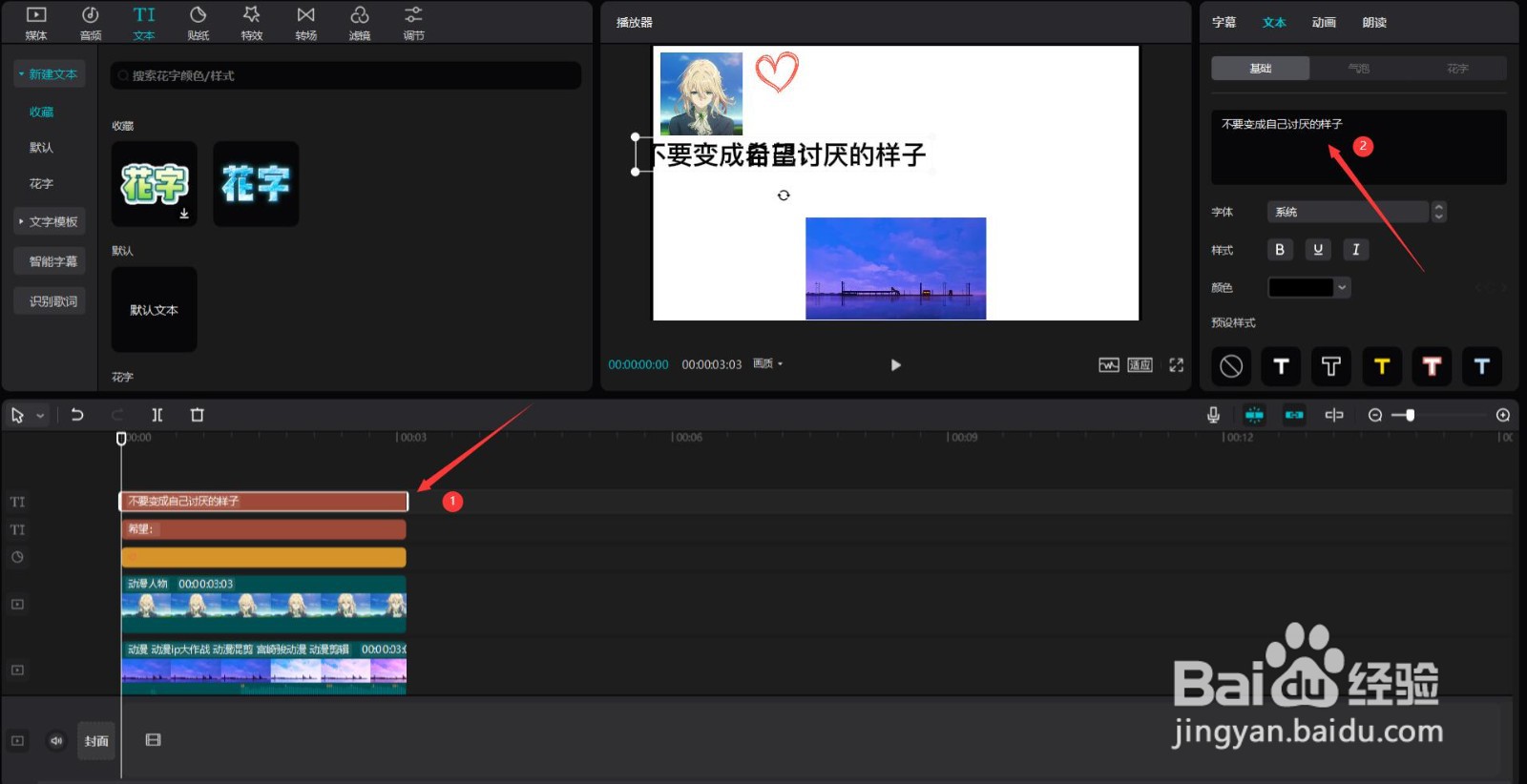Open the 收藏 favorites category
The height and width of the screenshot is (784, 1527).
coord(41,113)
